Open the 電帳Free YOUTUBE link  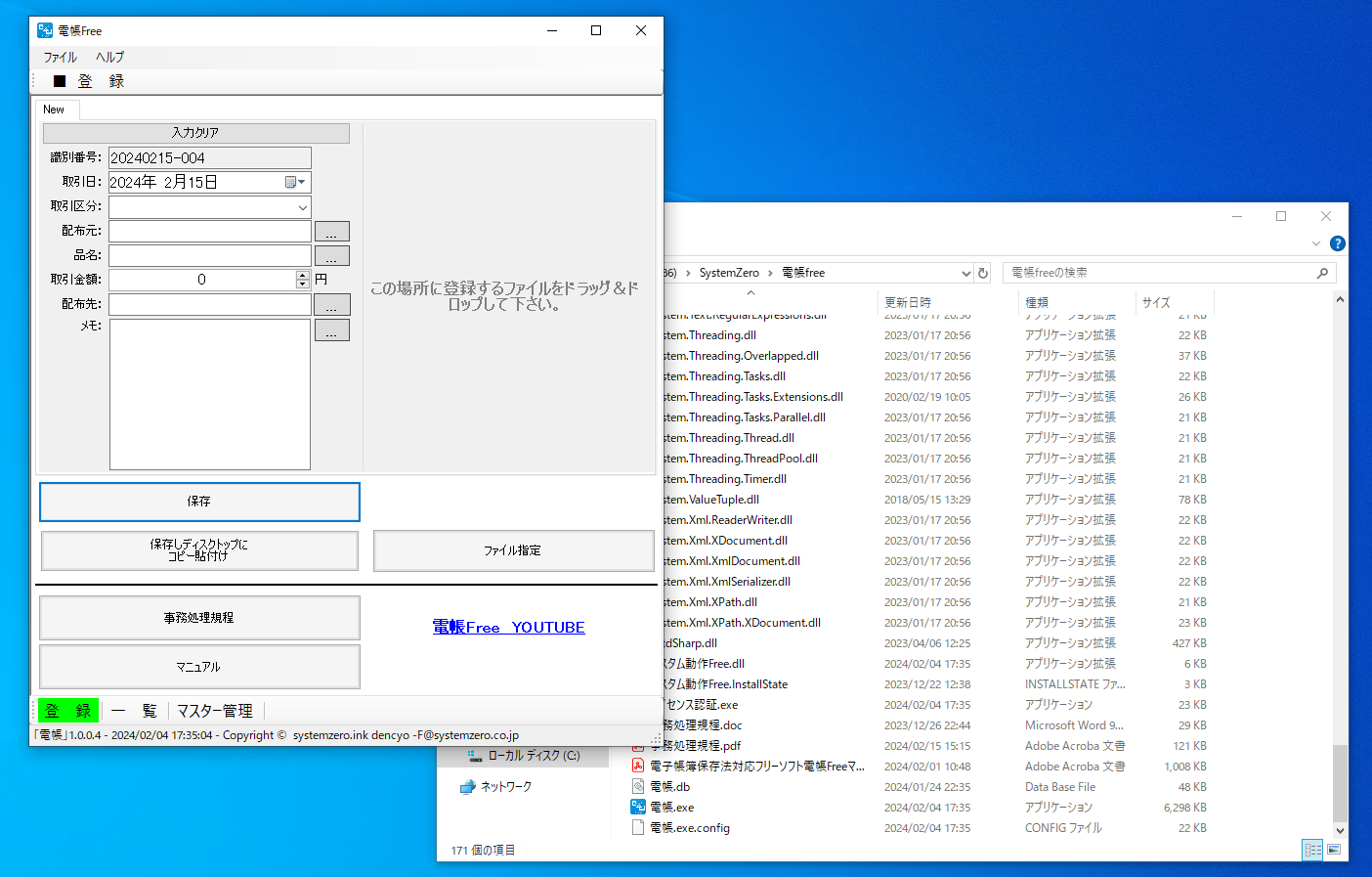tap(508, 627)
